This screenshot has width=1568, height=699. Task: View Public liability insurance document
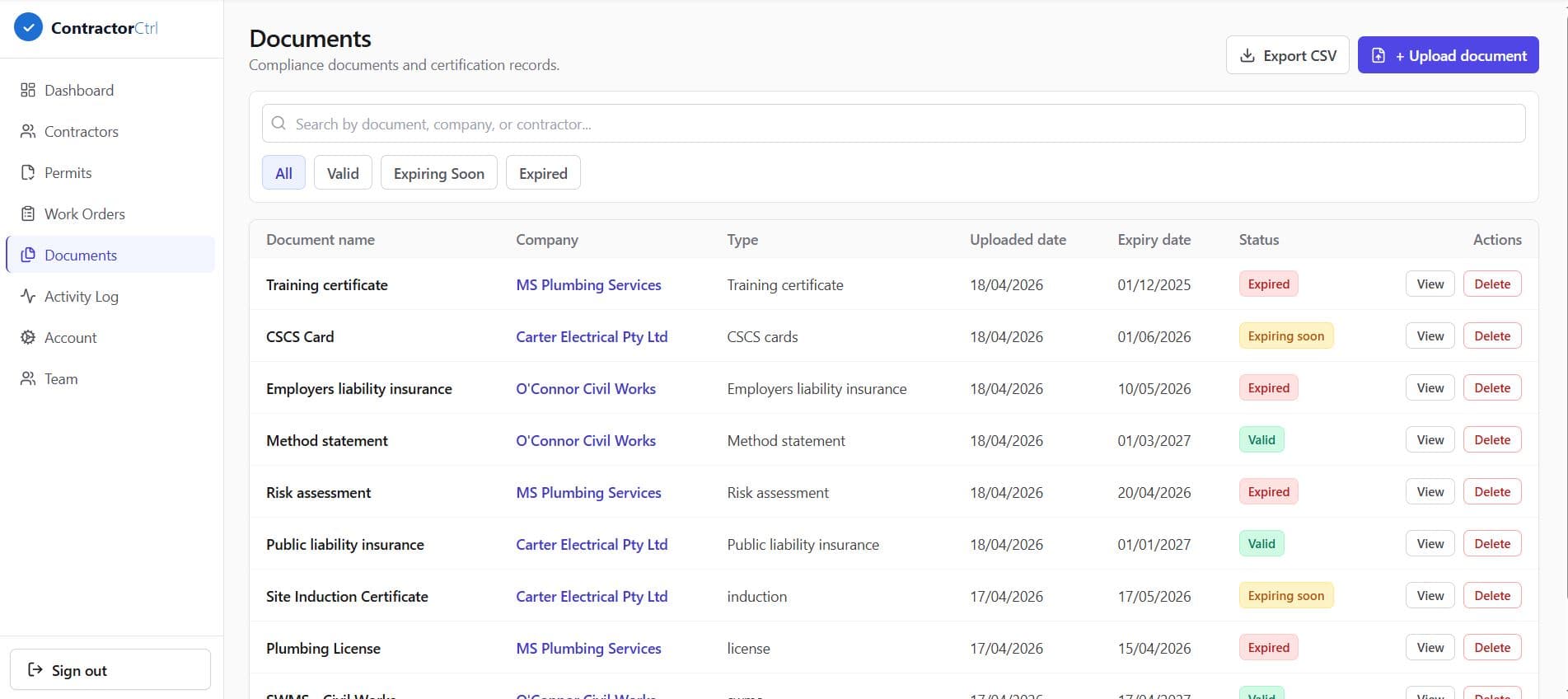tap(1430, 543)
